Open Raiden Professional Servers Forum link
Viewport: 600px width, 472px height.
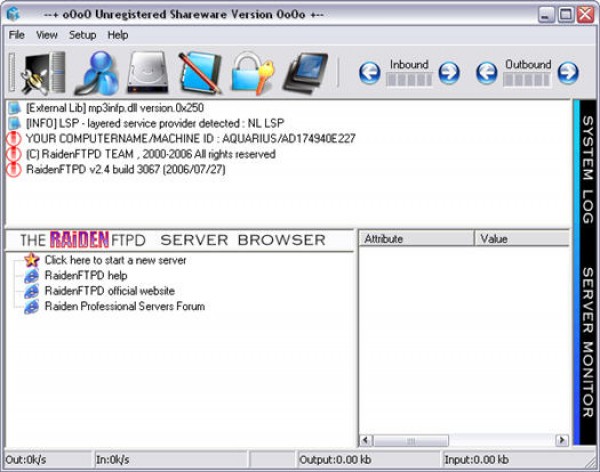[x=124, y=306]
